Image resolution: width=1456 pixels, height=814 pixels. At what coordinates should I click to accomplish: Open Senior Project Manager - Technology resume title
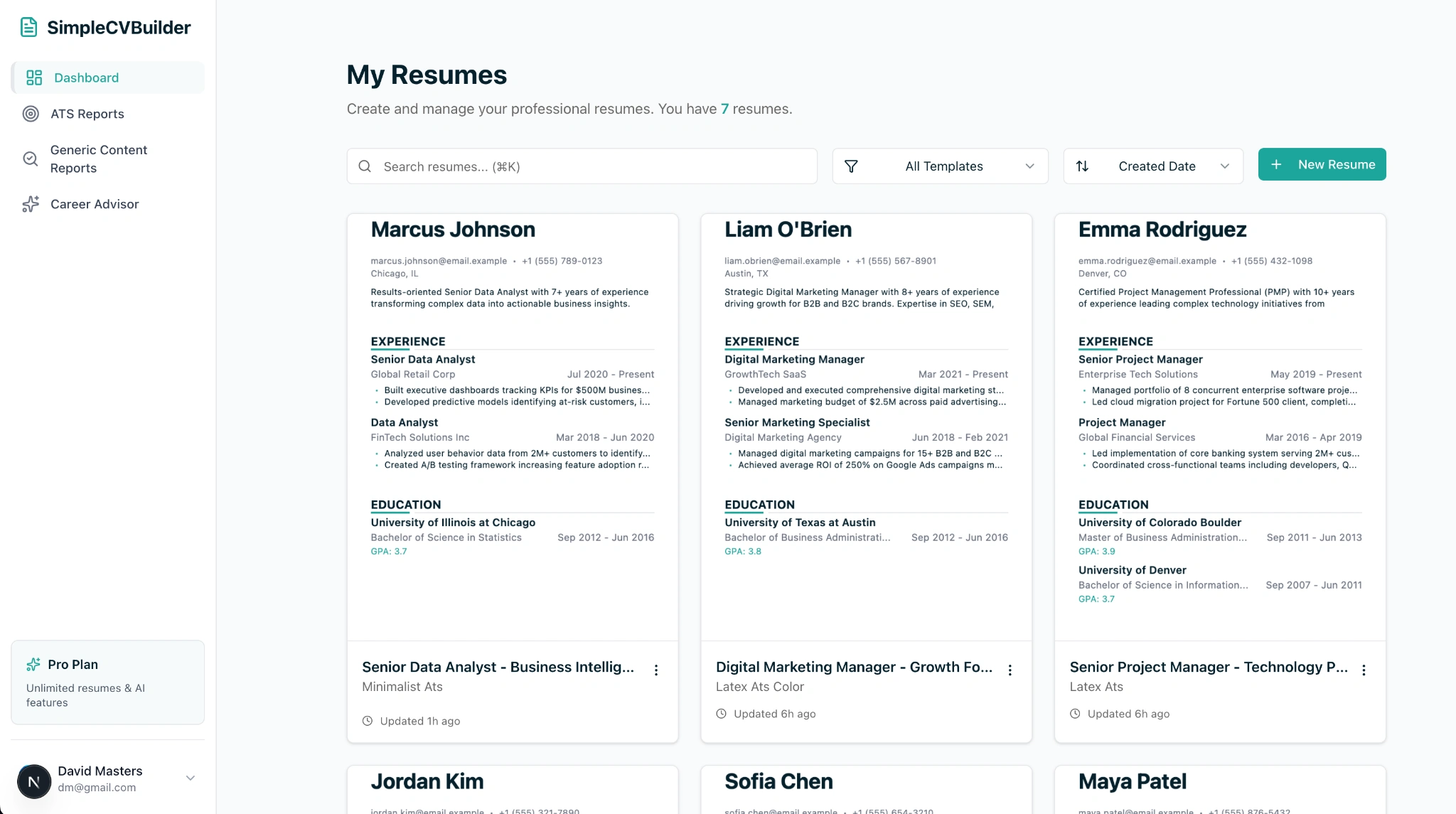(x=1209, y=667)
